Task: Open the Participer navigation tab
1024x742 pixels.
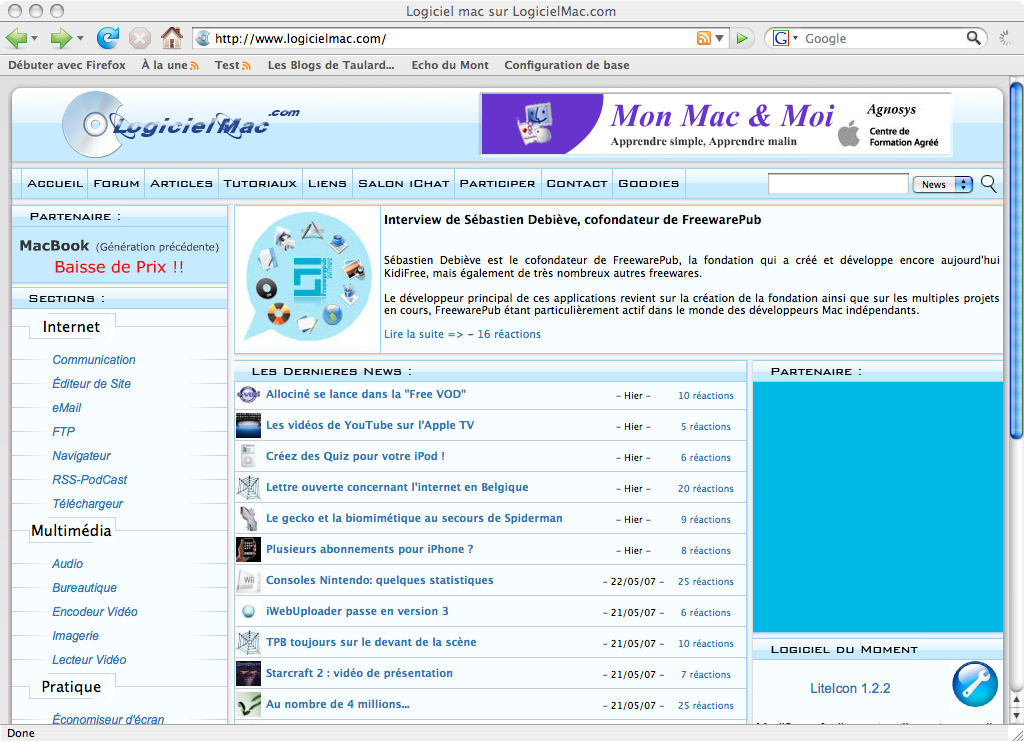Action: 497,184
